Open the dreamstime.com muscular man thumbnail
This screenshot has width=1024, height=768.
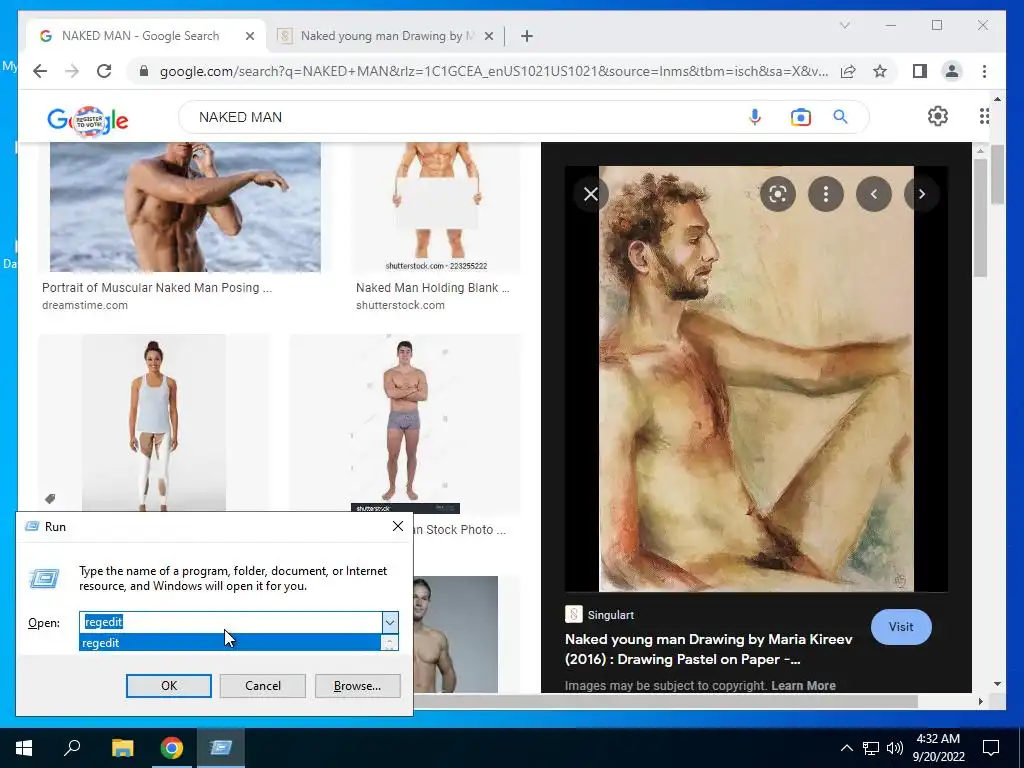click(185, 206)
